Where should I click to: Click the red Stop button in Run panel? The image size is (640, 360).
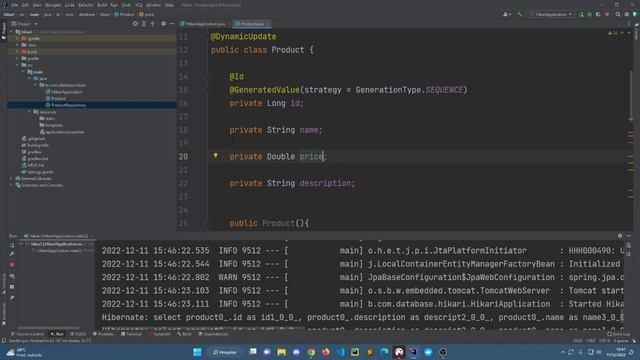pyautogui.click(x=12, y=264)
